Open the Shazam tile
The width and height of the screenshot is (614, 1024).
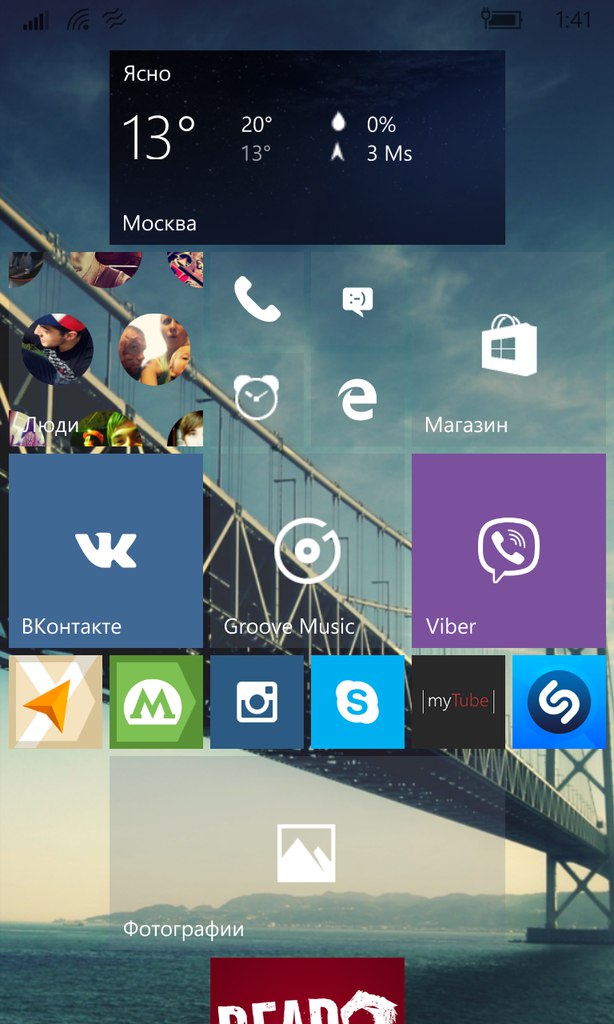point(559,702)
